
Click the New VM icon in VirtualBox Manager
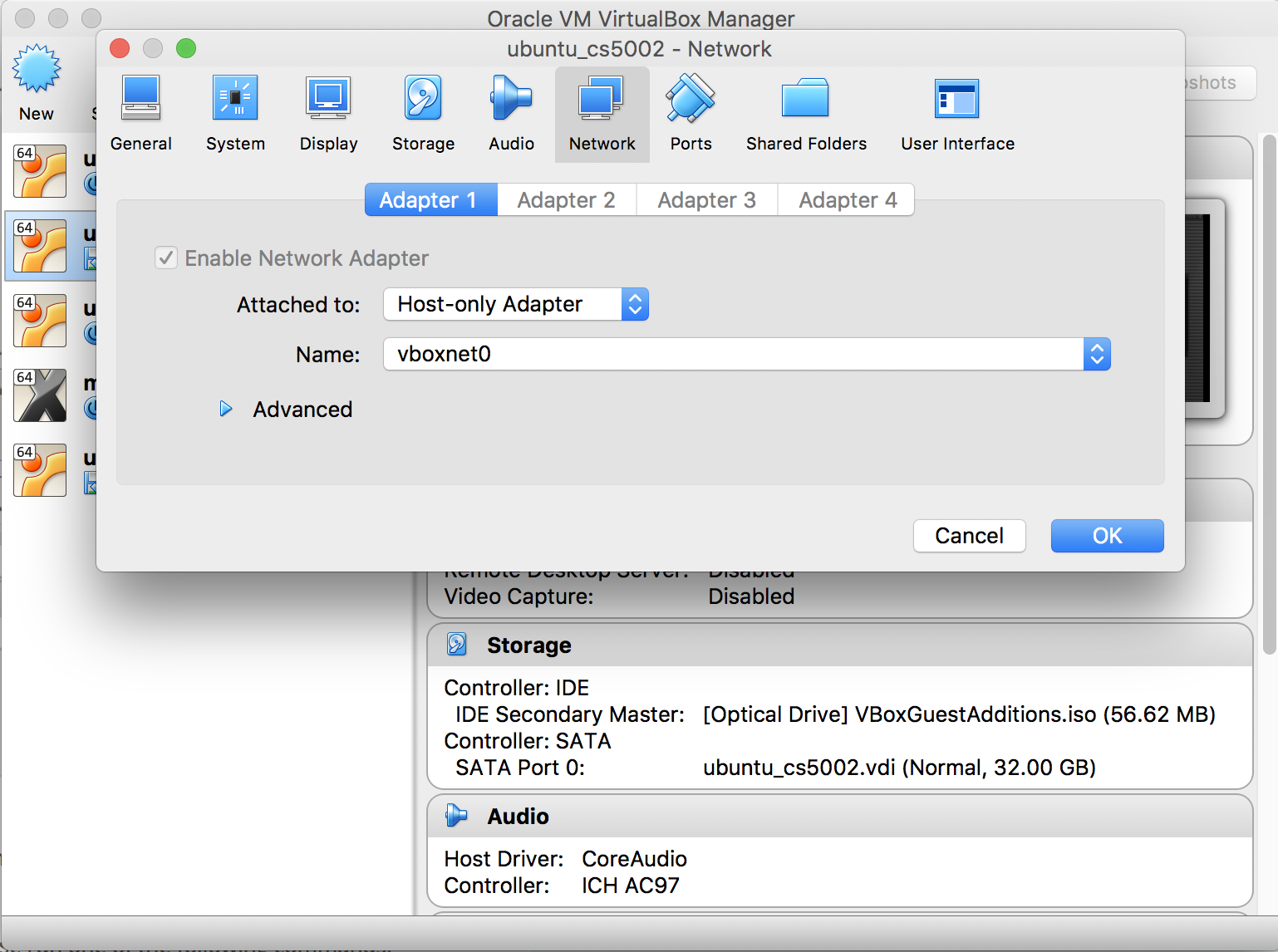[x=37, y=69]
